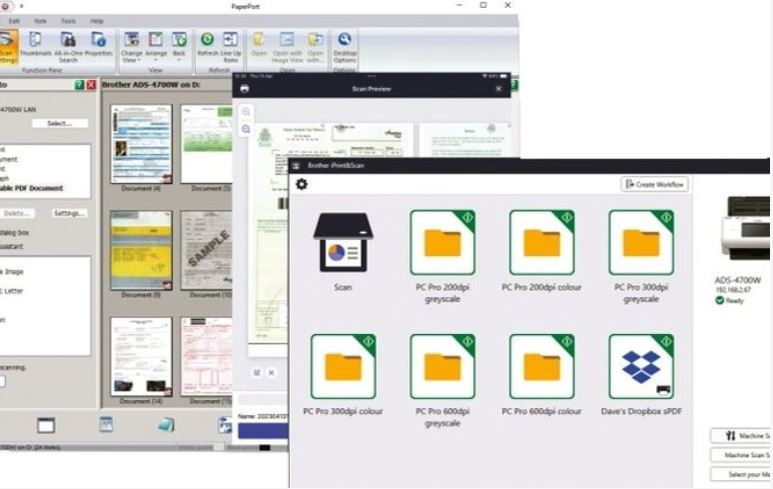Select Document (4) thumbnail in PaperPort
The height and width of the screenshot is (489, 773).
pyautogui.click(x=141, y=143)
